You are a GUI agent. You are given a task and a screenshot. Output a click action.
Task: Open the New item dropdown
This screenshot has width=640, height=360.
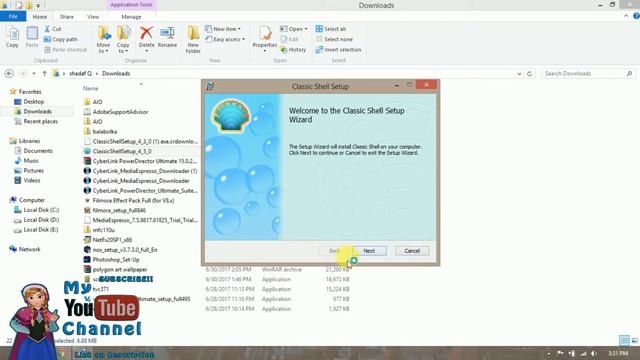[223, 29]
